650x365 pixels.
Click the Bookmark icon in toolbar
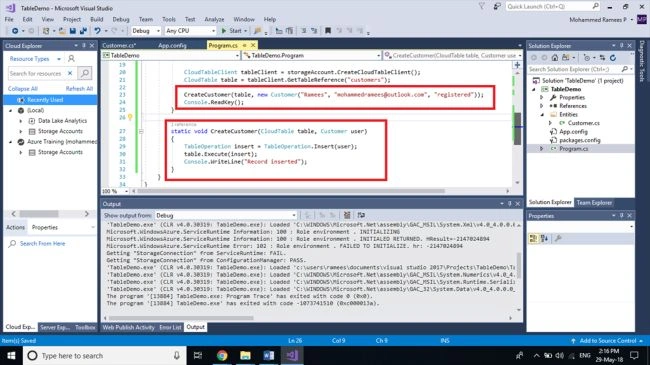(x=327, y=31)
